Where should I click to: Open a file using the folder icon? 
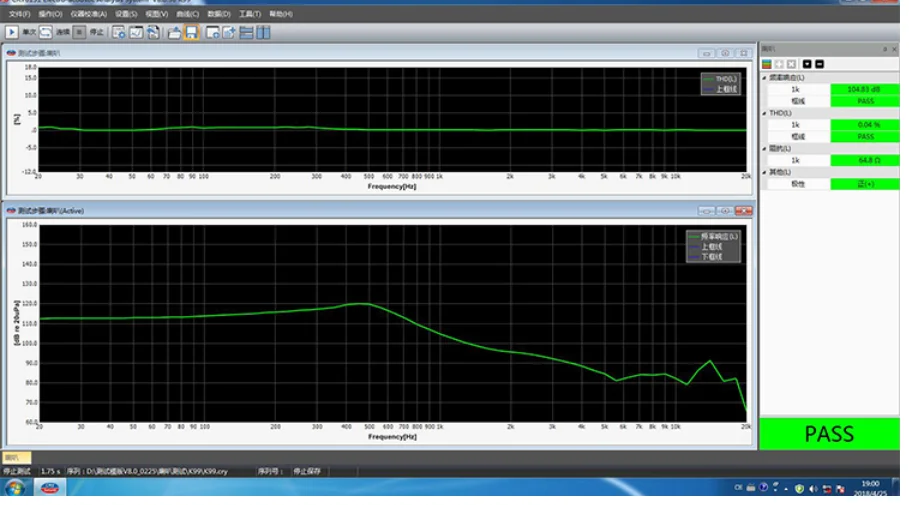tap(174, 32)
